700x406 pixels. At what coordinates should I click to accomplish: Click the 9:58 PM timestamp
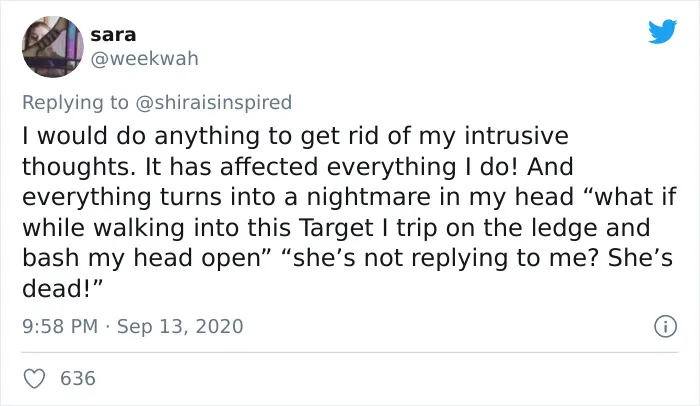60,326
